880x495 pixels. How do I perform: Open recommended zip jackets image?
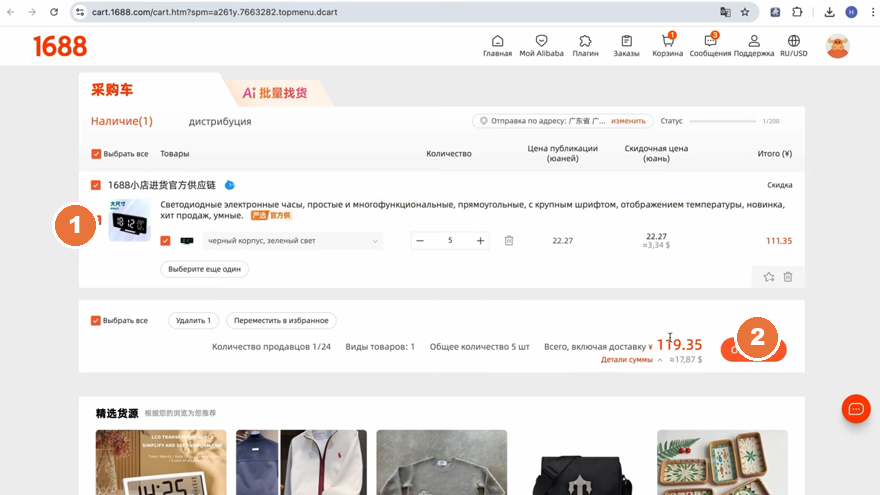pos(301,462)
